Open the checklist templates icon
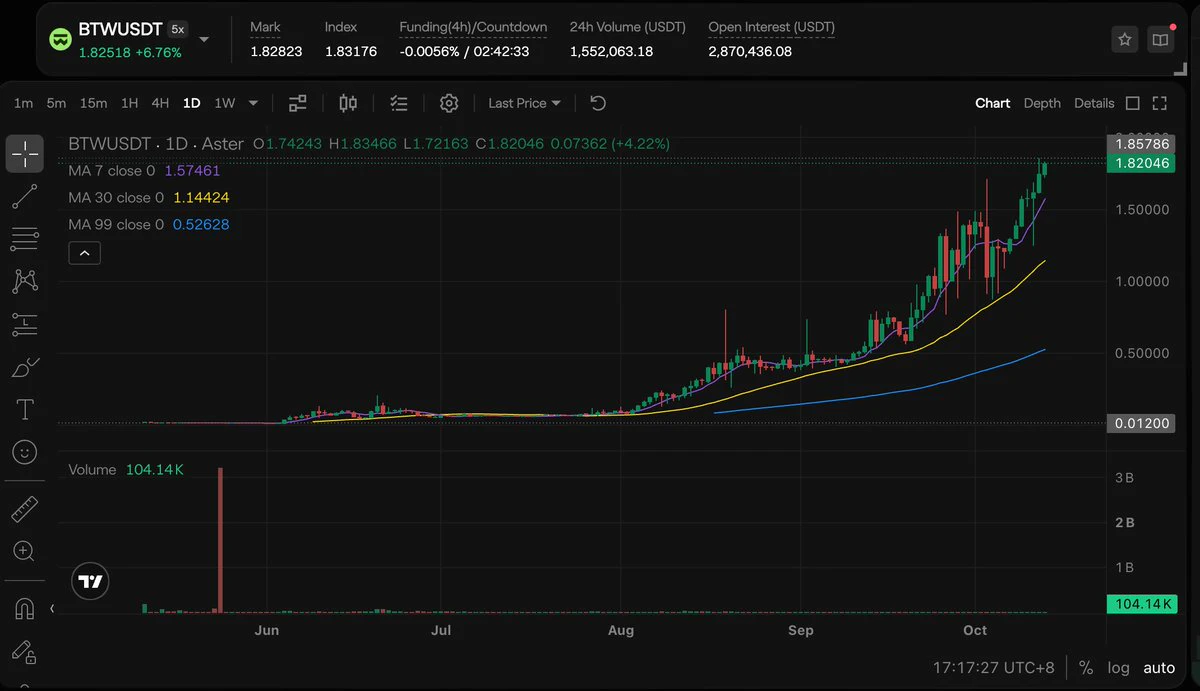Image resolution: width=1200 pixels, height=691 pixels. [399, 103]
